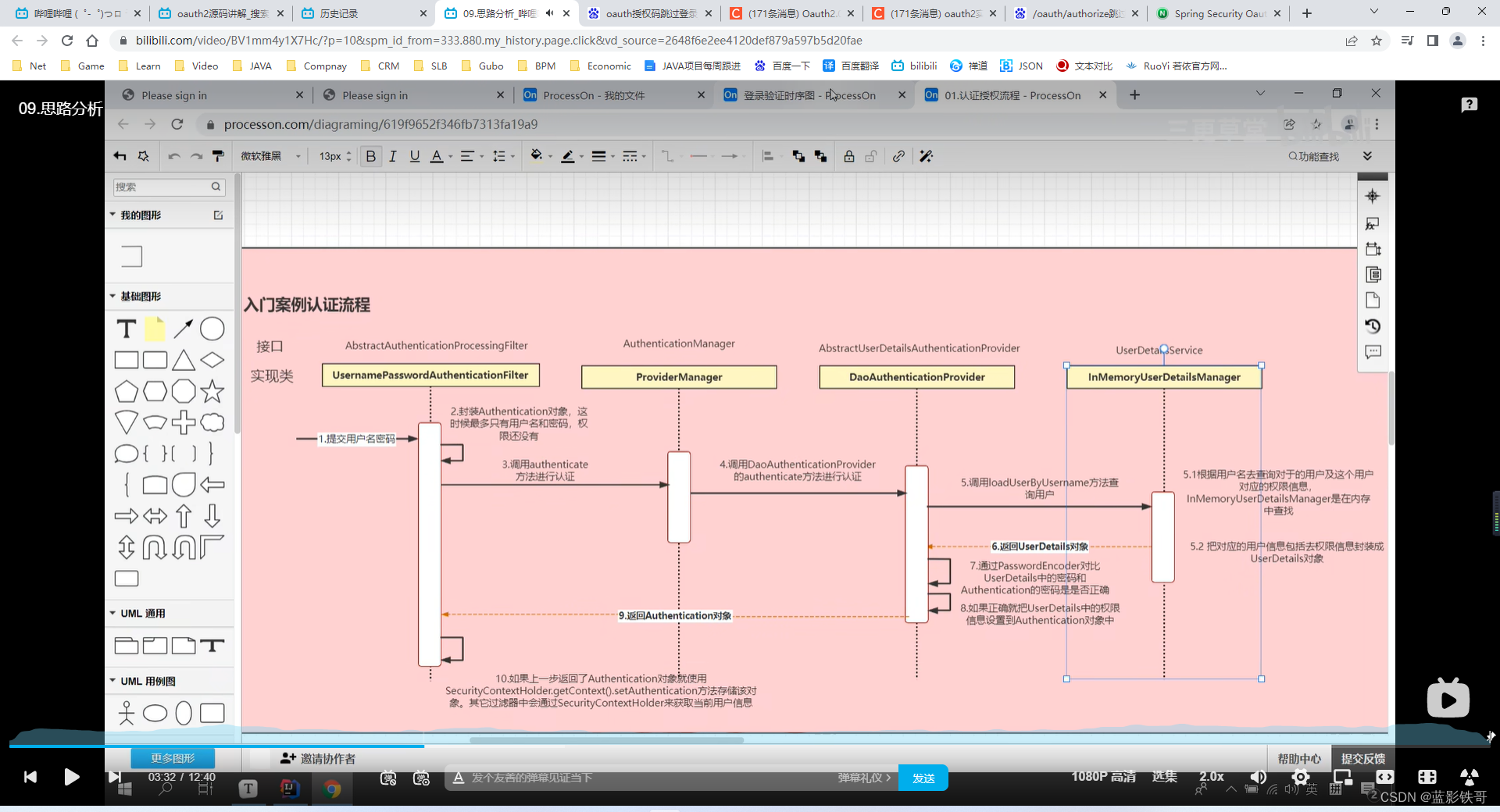Toggle bold formatting
Image resolution: width=1500 pixels, height=812 pixels.
pyautogui.click(x=371, y=156)
